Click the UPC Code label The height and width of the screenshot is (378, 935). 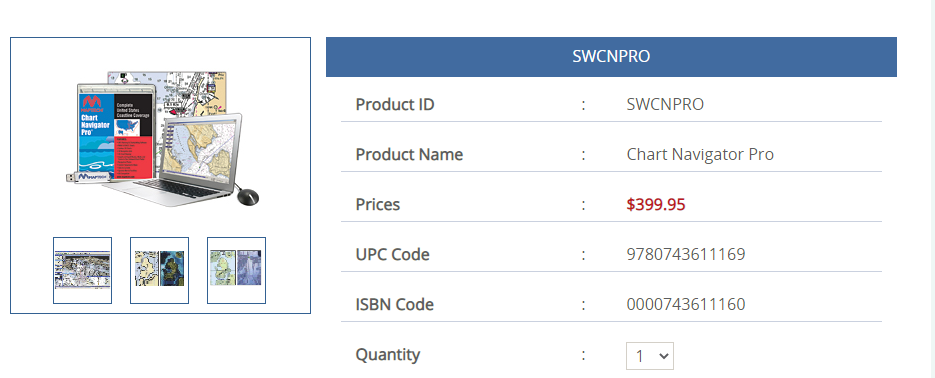coord(392,255)
